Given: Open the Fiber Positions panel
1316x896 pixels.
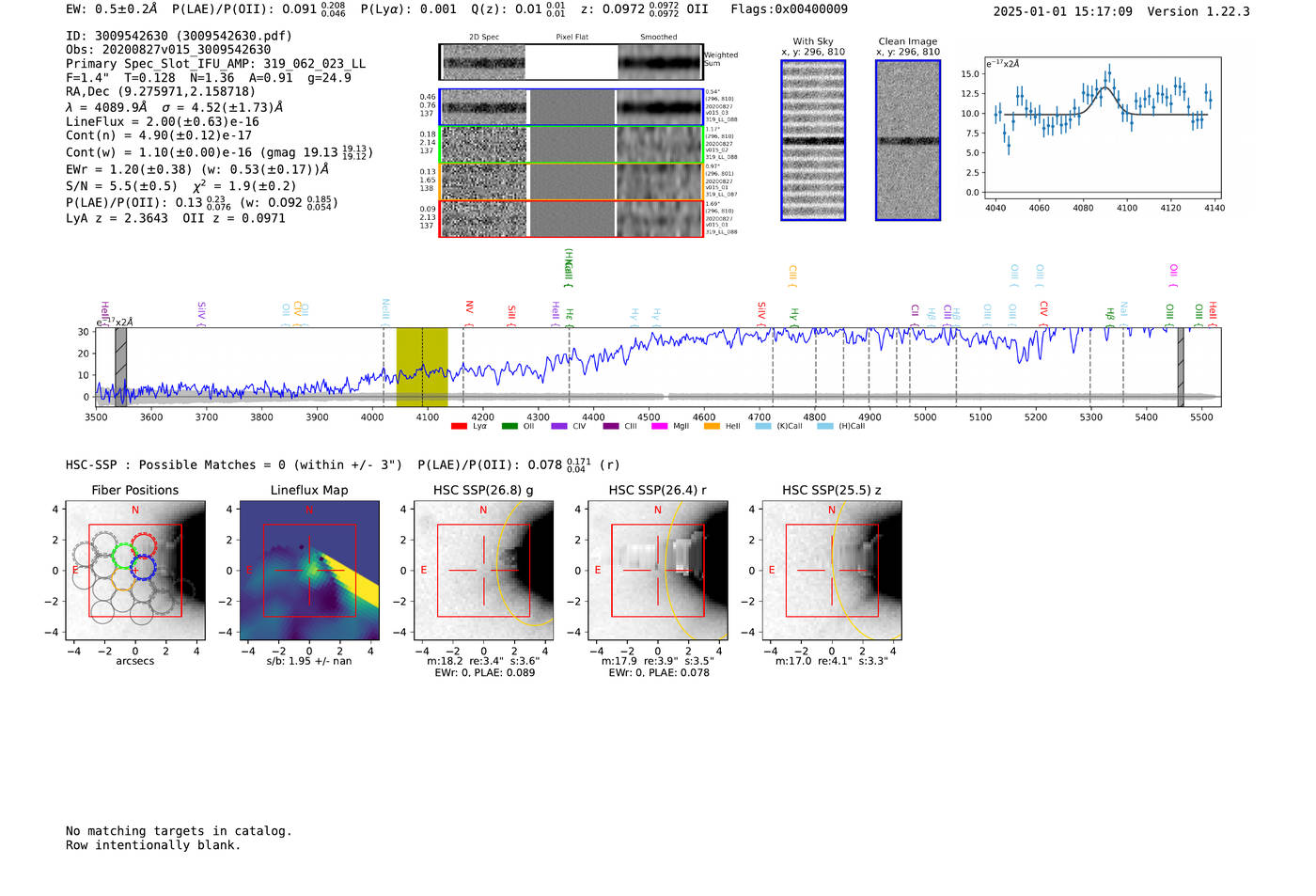Looking at the screenshot, I should pos(135,571).
